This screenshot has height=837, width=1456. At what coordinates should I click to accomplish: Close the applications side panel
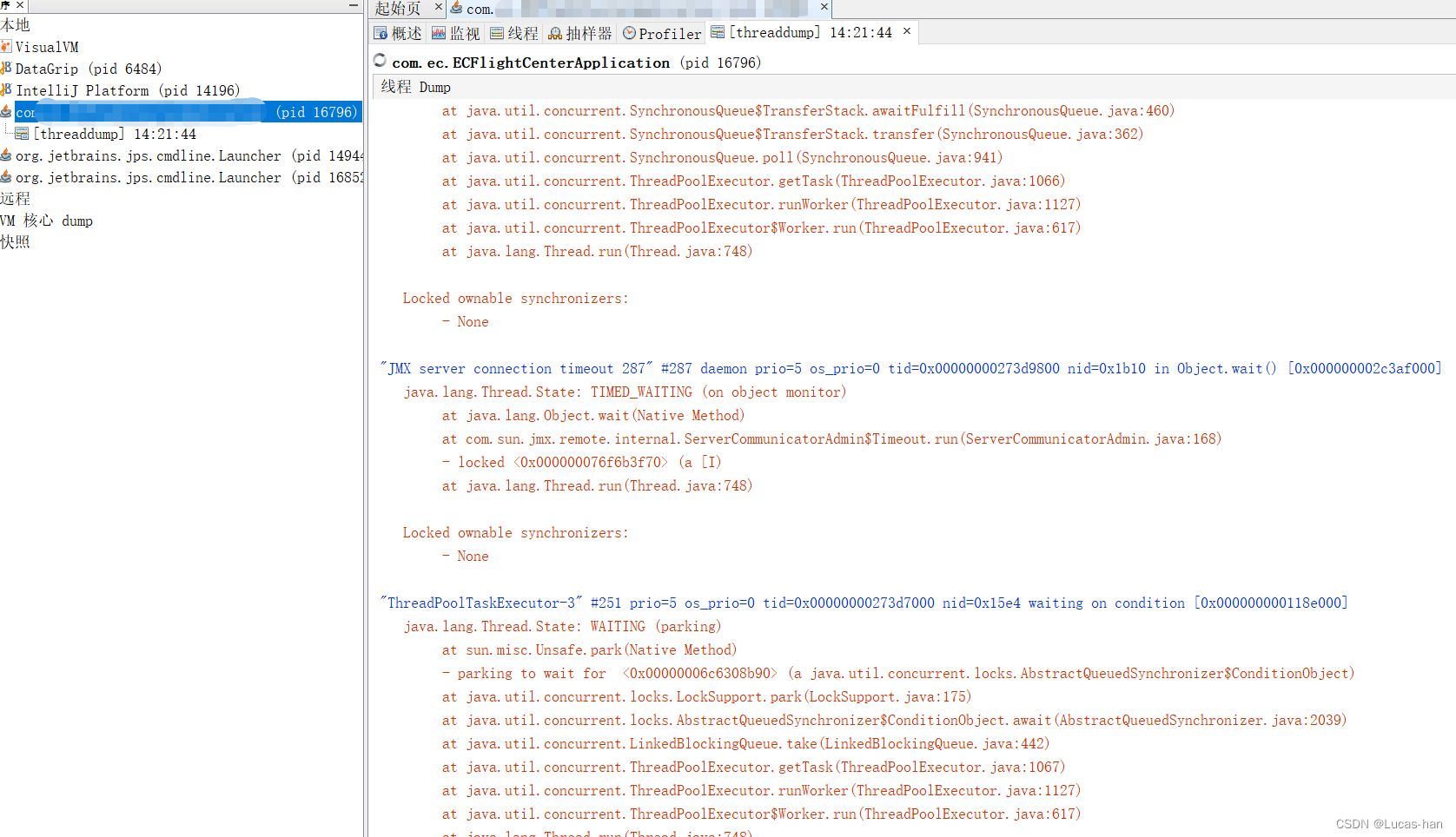coord(20,5)
